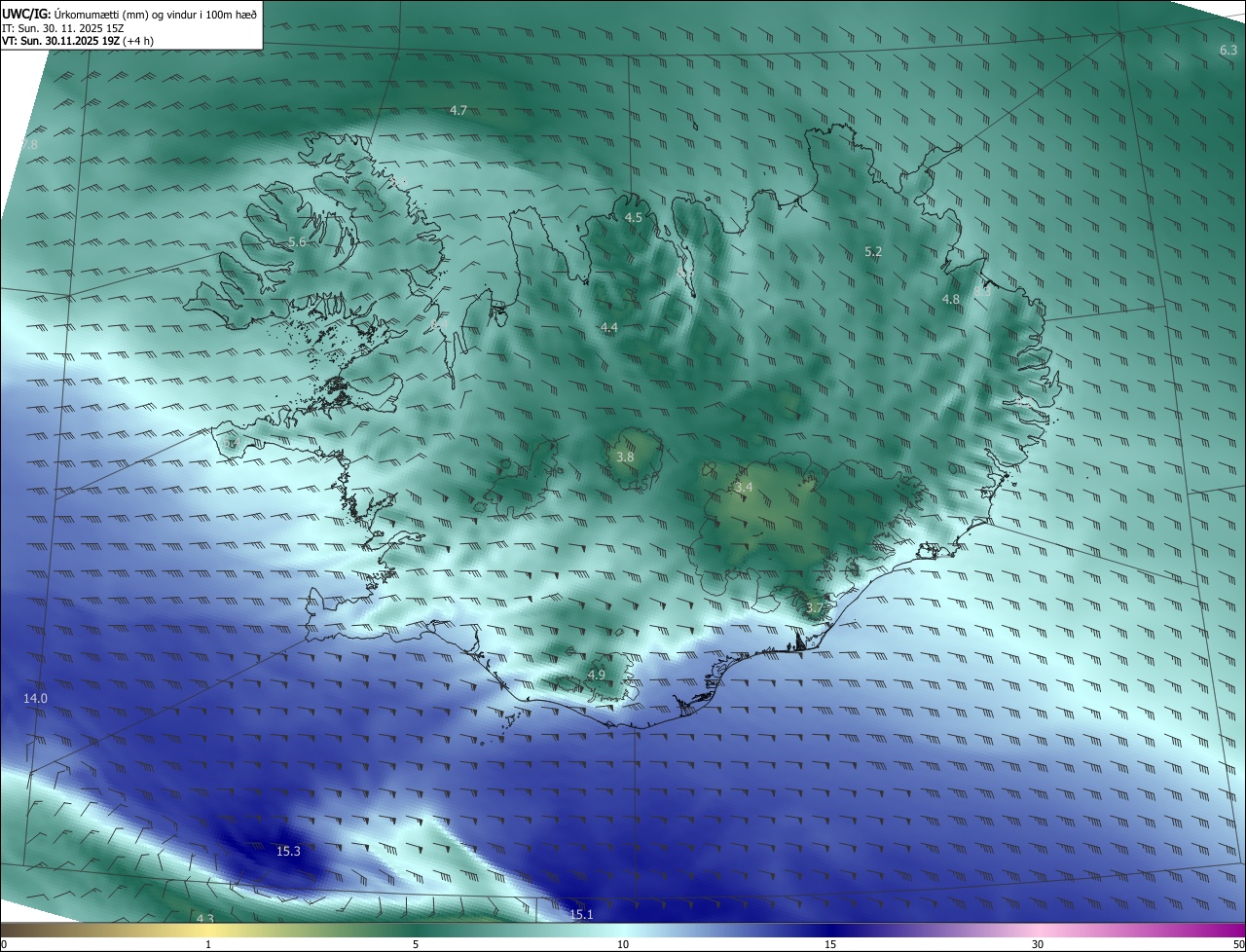
Task: Click the 3.8 value on the central glacier
Action: pos(626,457)
